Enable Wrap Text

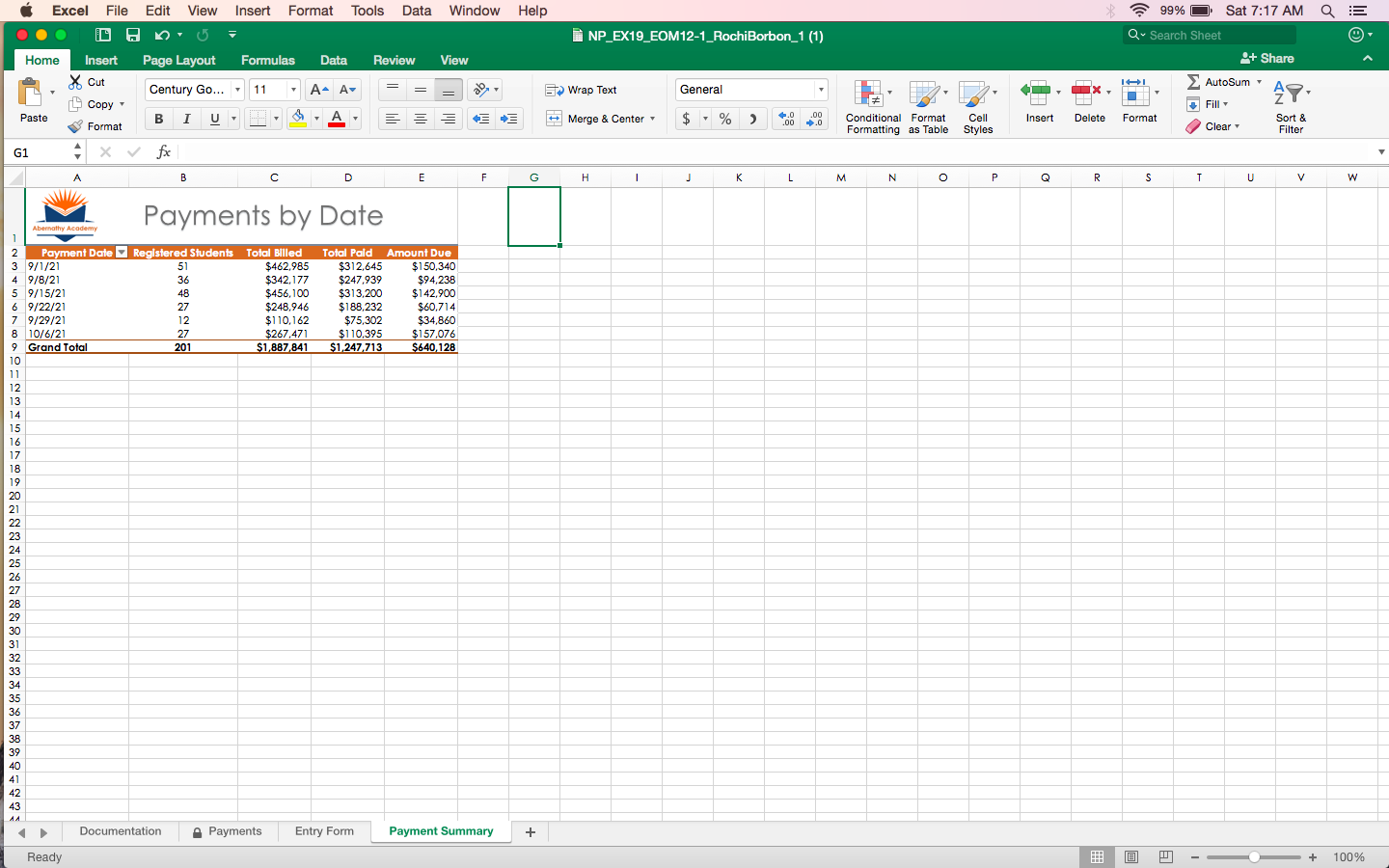tap(582, 90)
